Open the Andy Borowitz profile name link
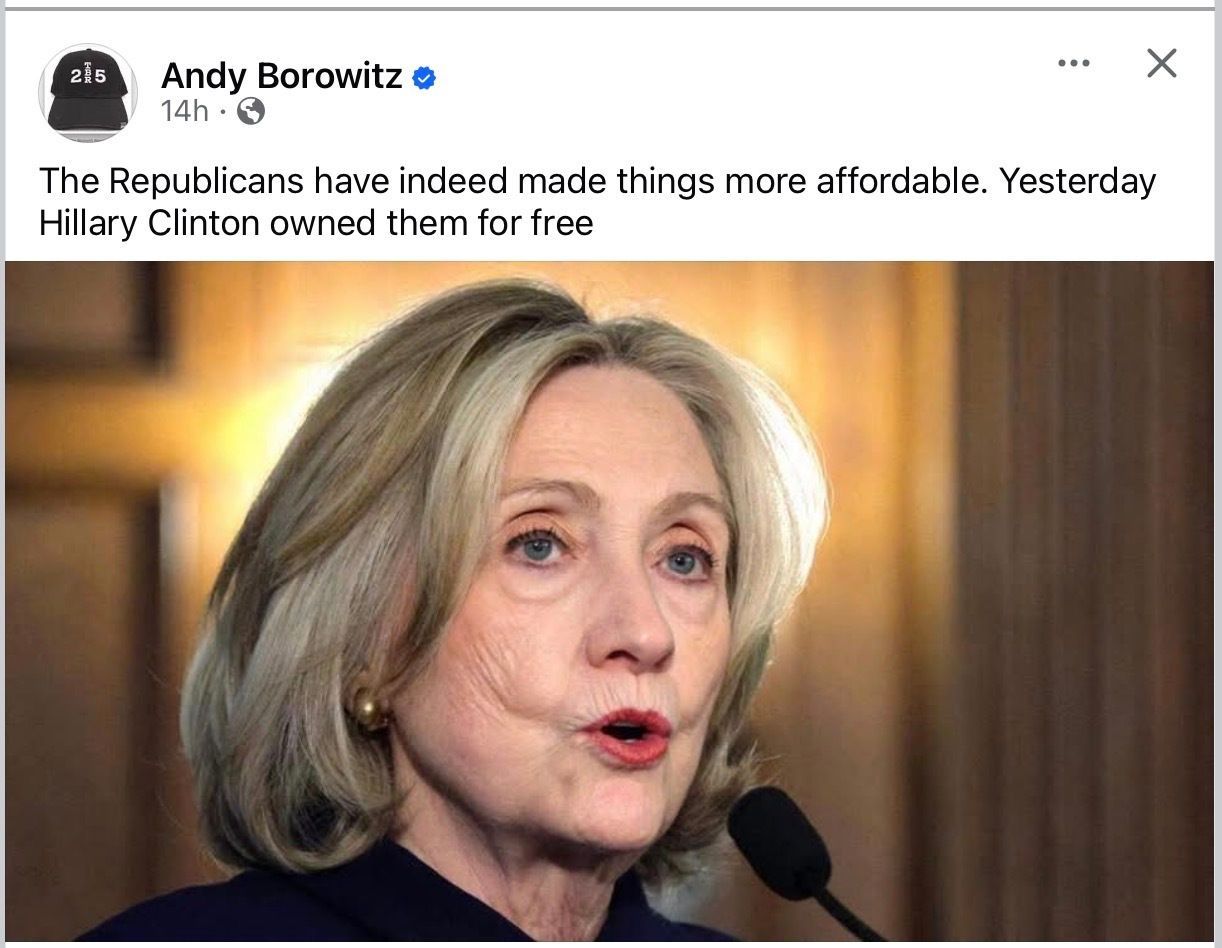Screen dimensions: 1222x948 281,76
